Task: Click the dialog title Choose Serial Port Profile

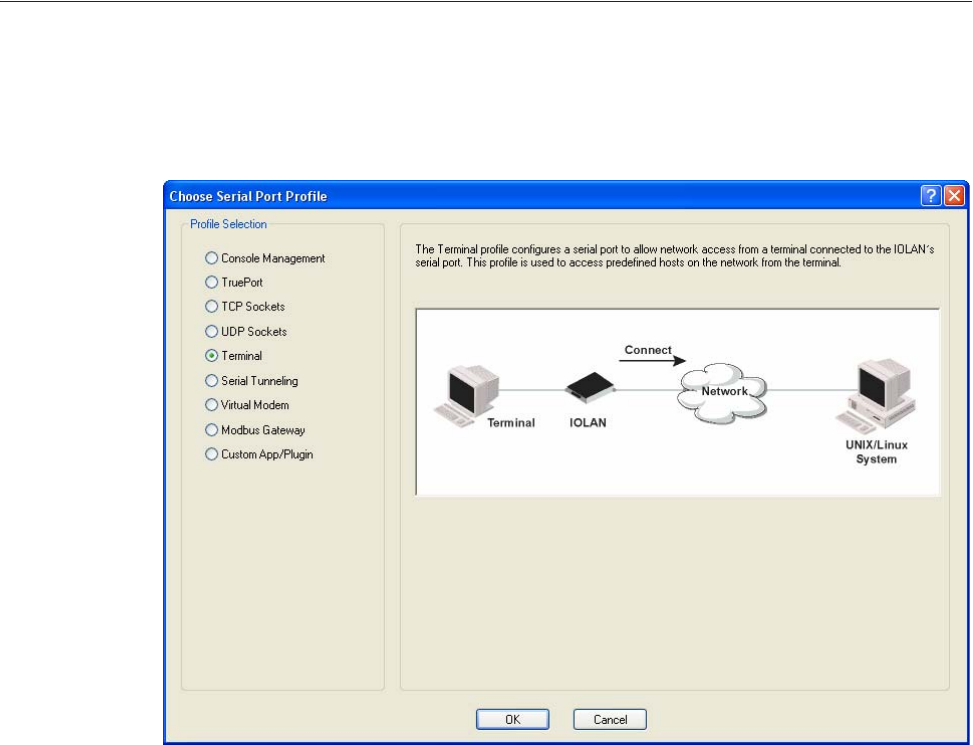Action: [248, 196]
